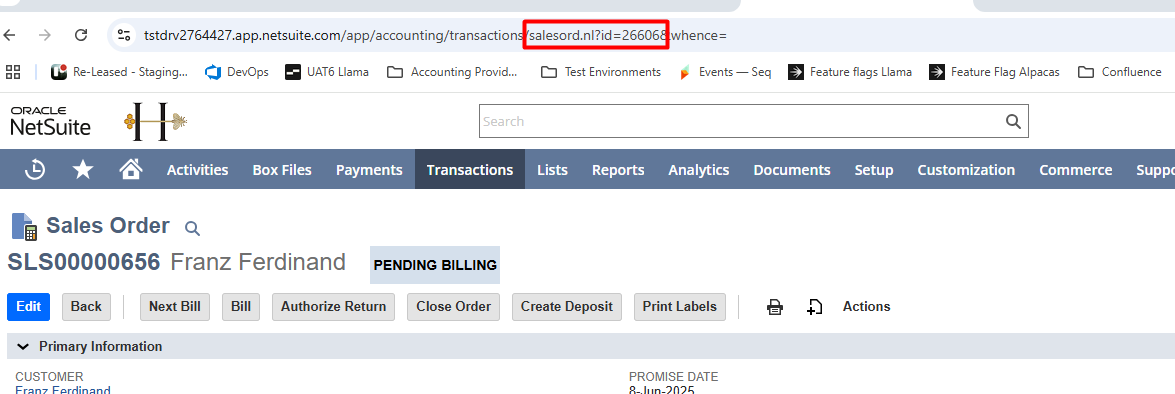Go forward with the browser forward arrow

45,35
